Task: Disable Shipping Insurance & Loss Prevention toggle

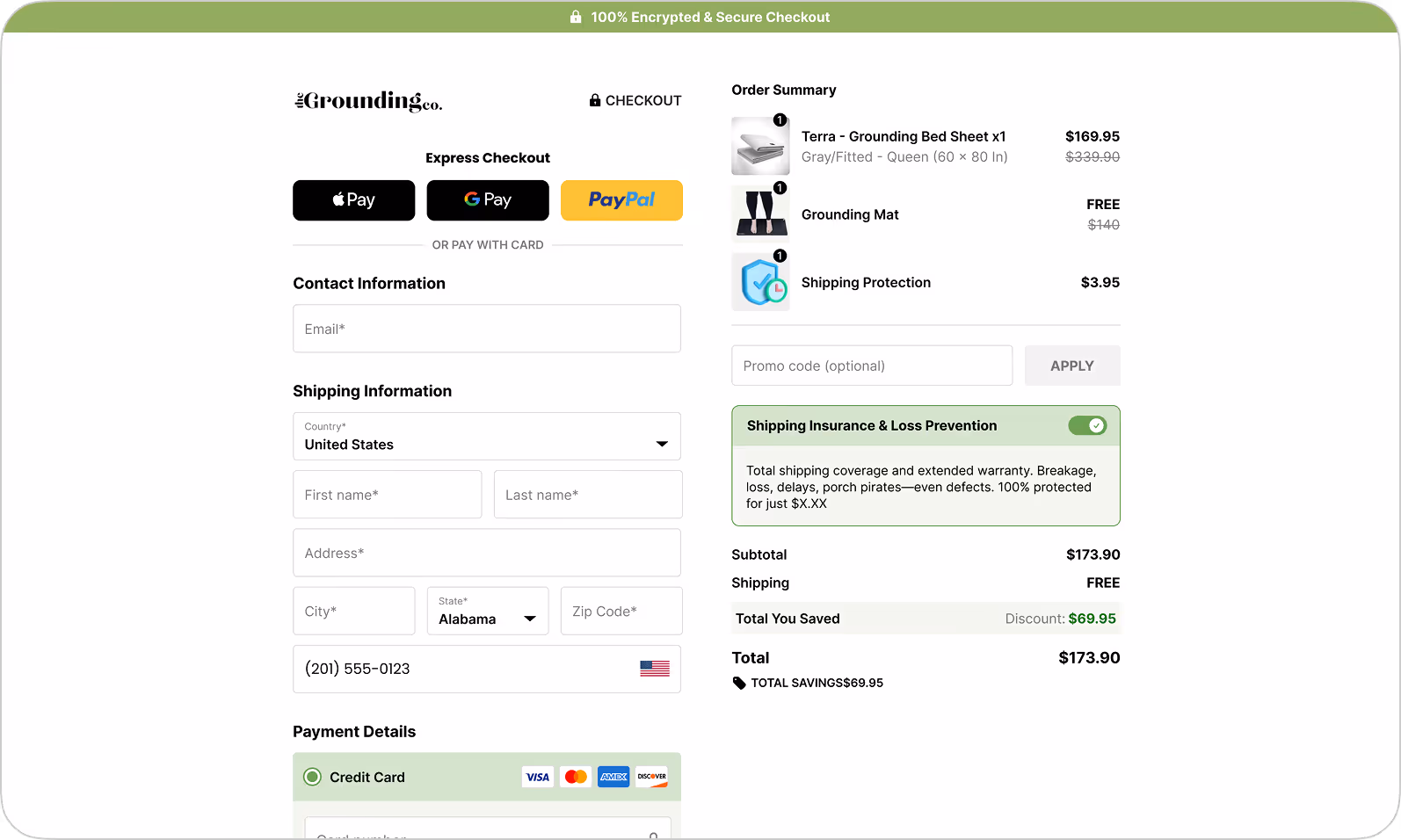Action: [x=1087, y=426]
